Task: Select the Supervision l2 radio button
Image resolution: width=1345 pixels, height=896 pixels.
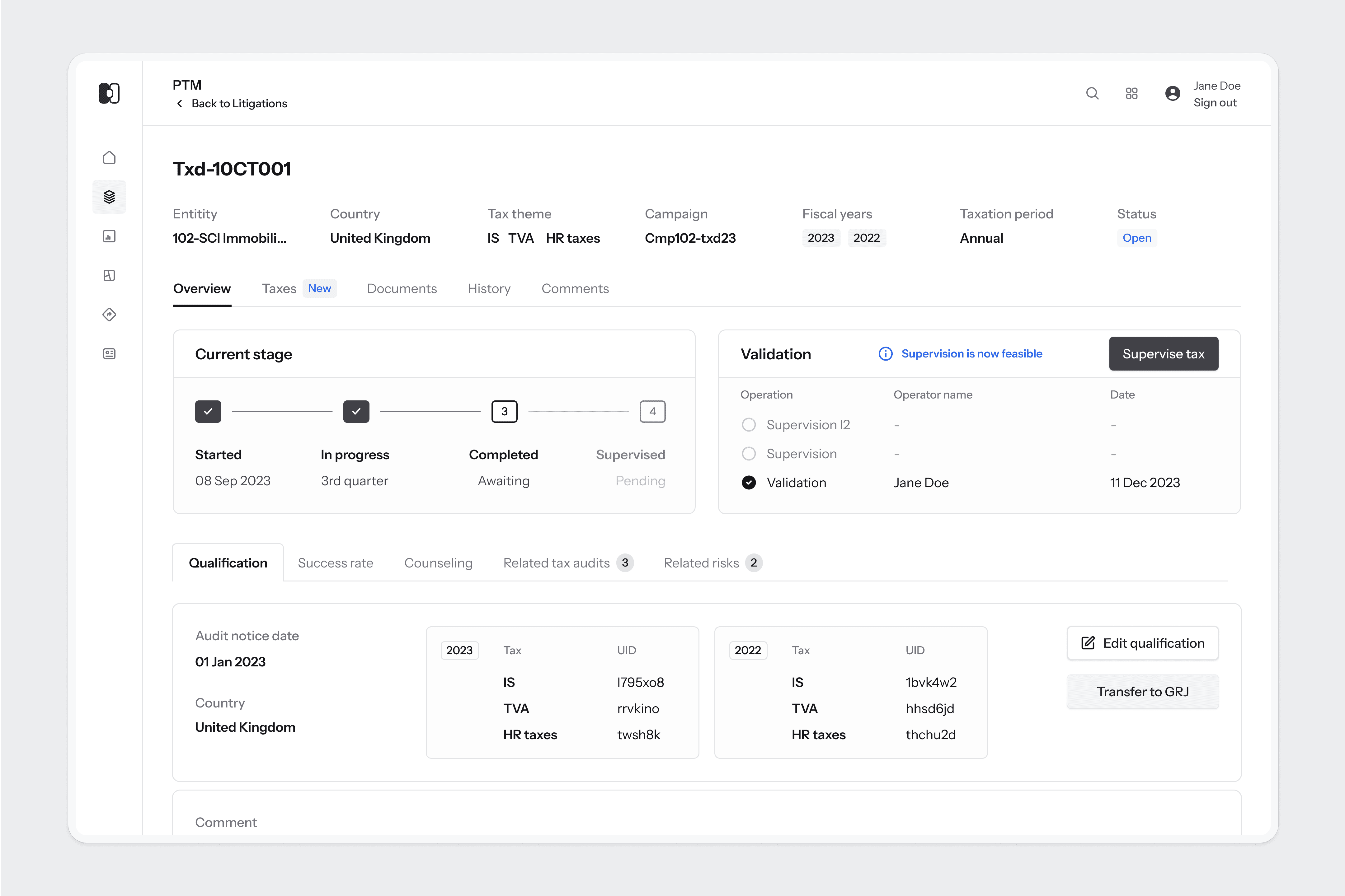Action: point(748,425)
